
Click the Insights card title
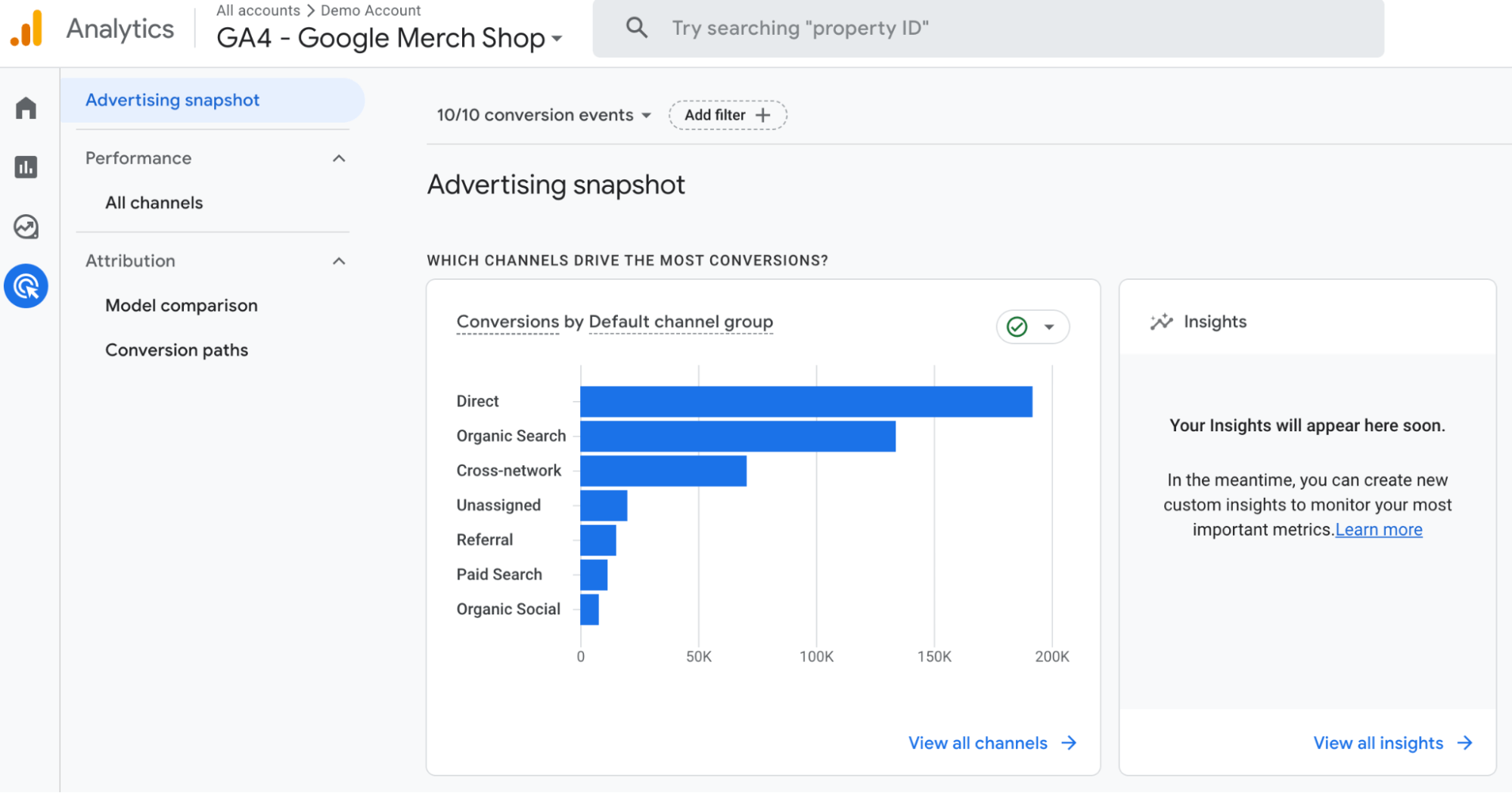[1215, 322]
